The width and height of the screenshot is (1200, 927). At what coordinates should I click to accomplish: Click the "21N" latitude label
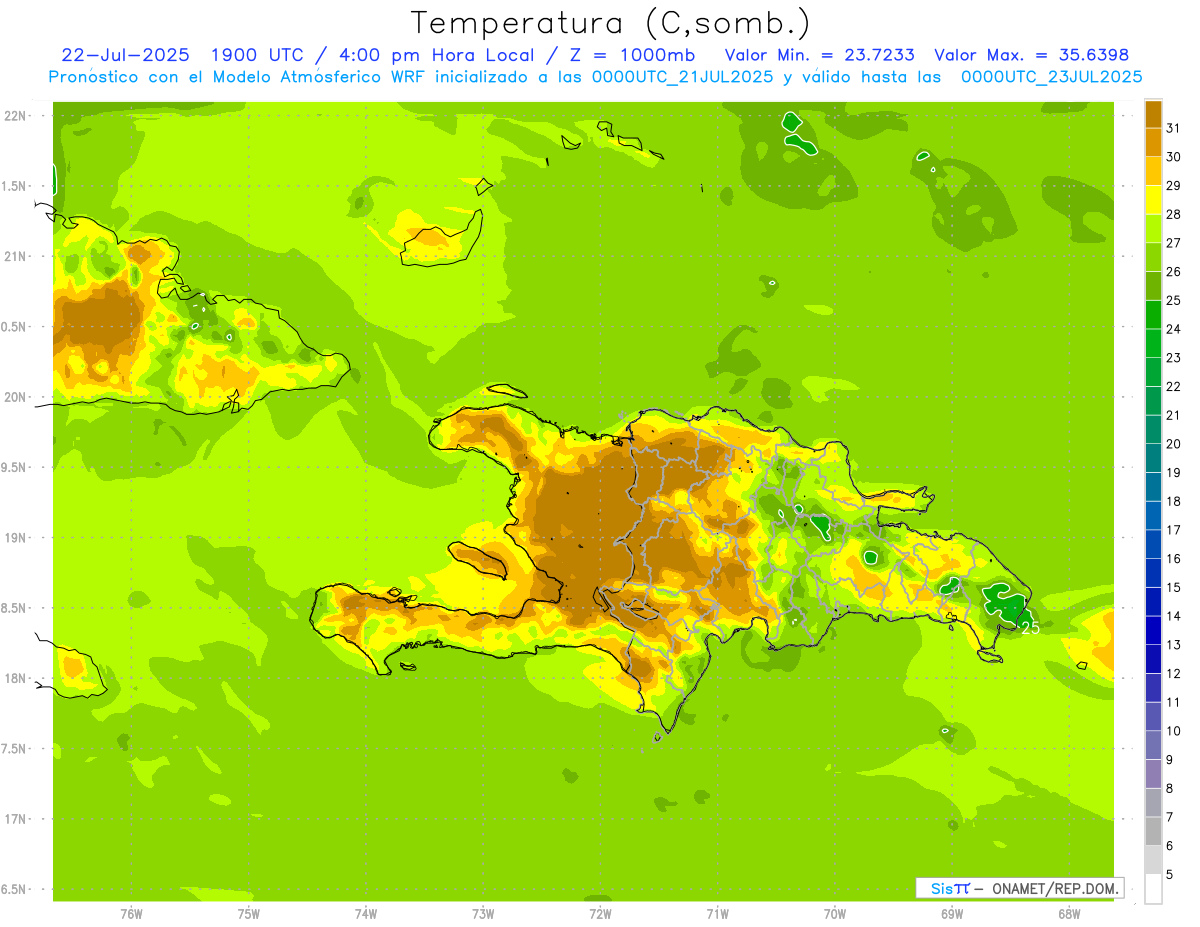click(x=14, y=256)
